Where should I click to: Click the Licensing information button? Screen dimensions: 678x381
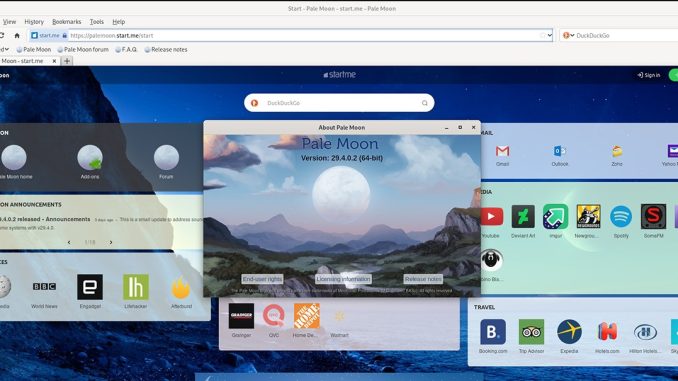[343, 279]
